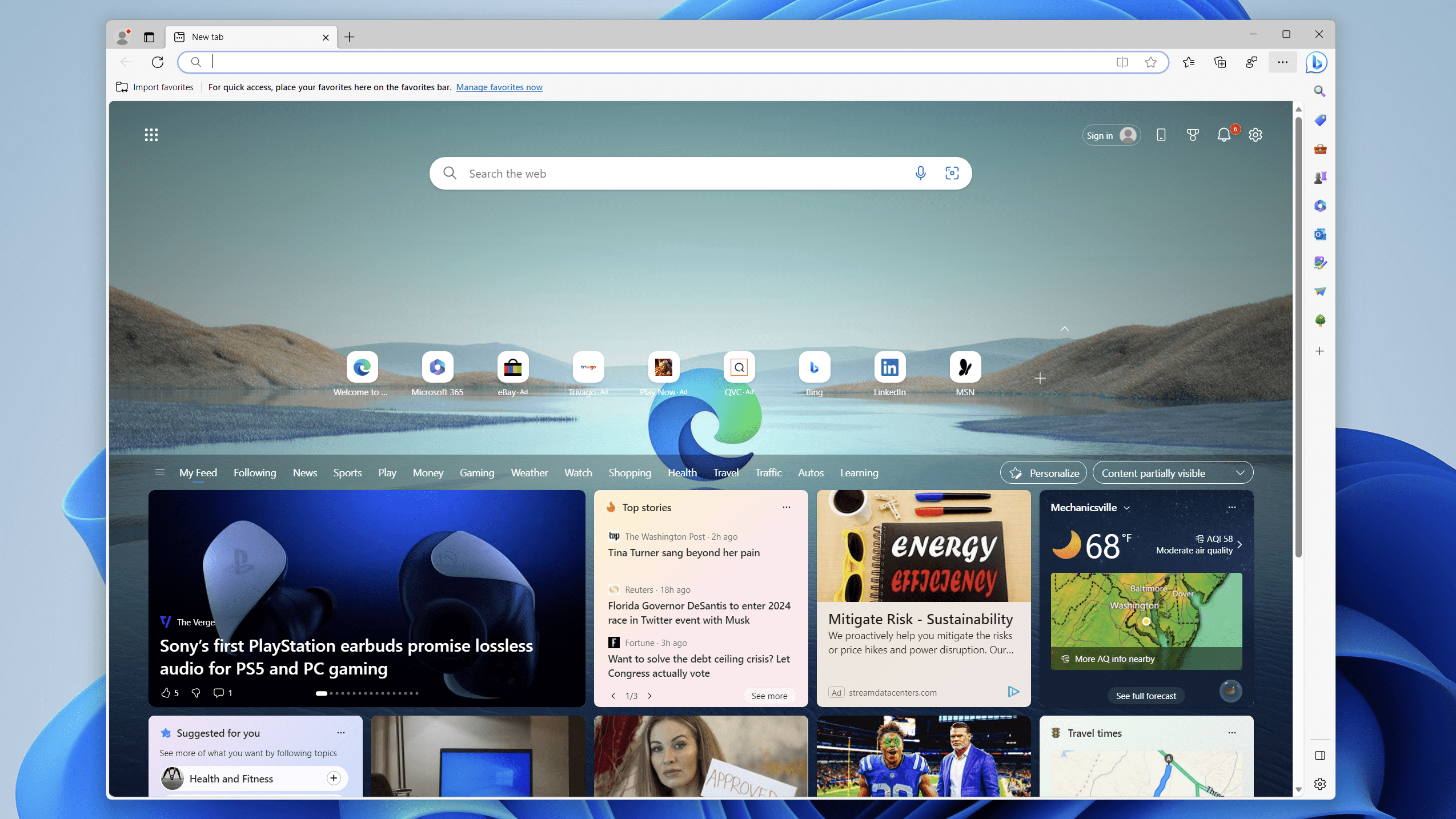
Task: Open Outlook in the sidebar
Action: pyautogui.click(x=1319, y=234)
